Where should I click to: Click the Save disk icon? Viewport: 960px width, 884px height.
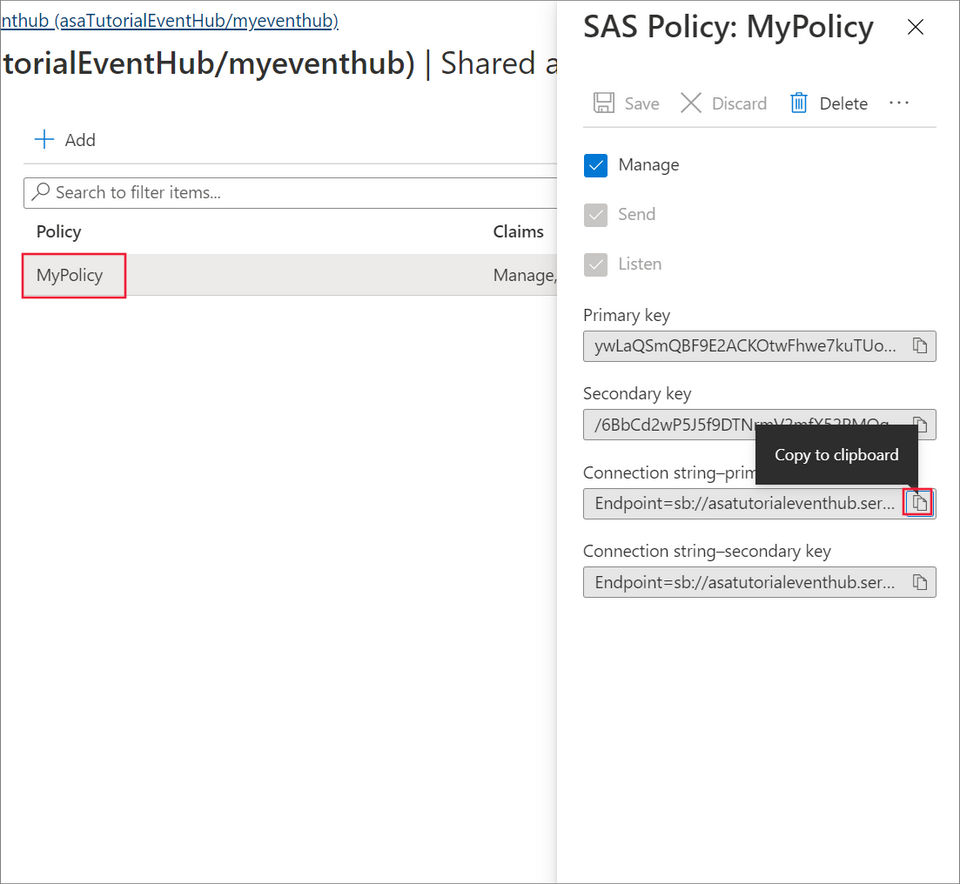coord(604,103)
